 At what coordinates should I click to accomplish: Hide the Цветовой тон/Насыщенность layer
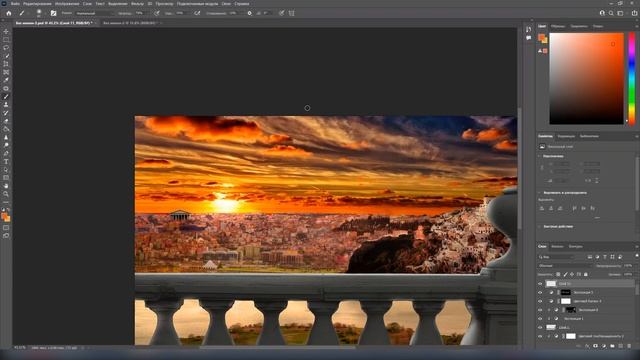click(x=540, y=336)
